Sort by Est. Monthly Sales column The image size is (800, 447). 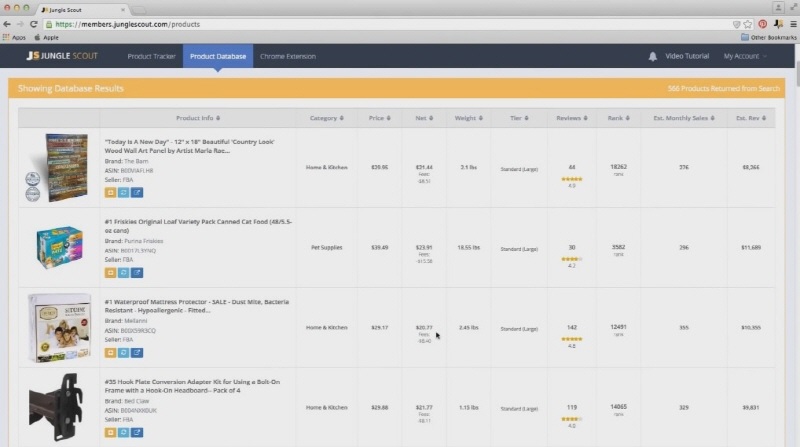point(684,118)
